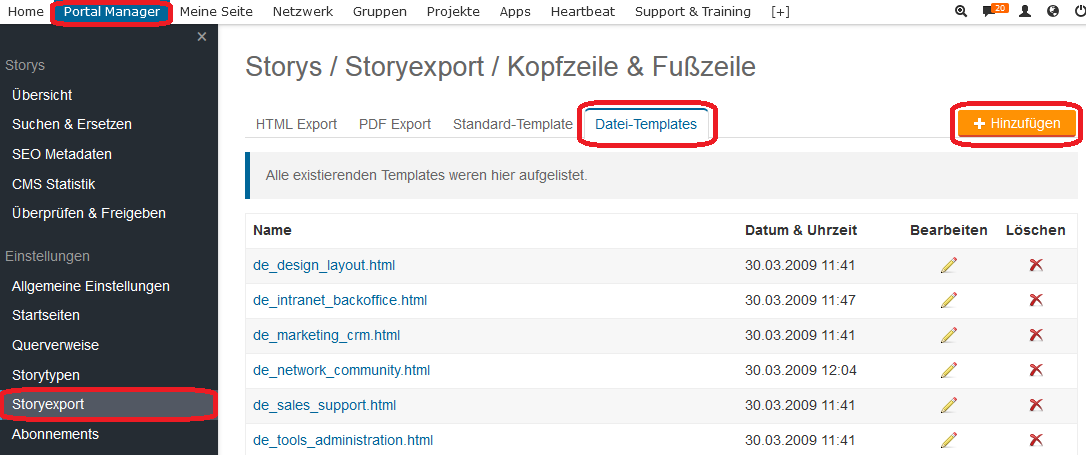This screenshot has height=455, width=1086.
Task: Open Allgemeine Einstellungen in sidebar
Action: [91, 285]
